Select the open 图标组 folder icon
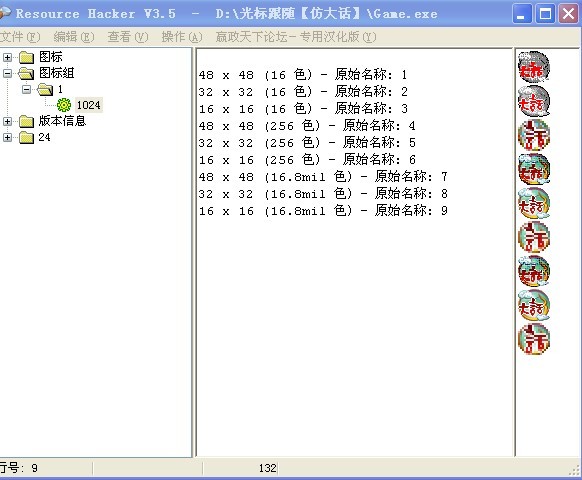582x480 pixels. click(x=26, y=73)
